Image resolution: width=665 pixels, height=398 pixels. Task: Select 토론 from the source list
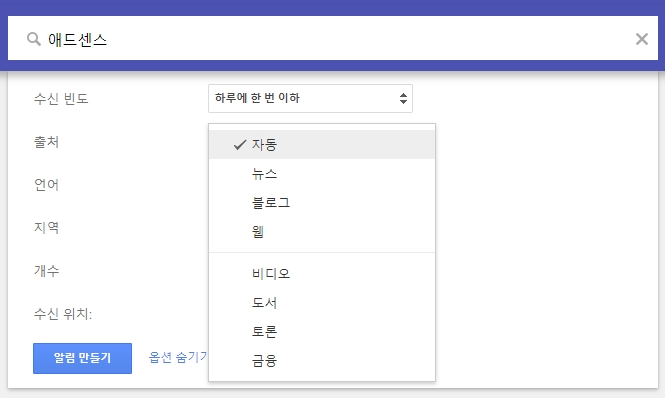pos(322,331)
